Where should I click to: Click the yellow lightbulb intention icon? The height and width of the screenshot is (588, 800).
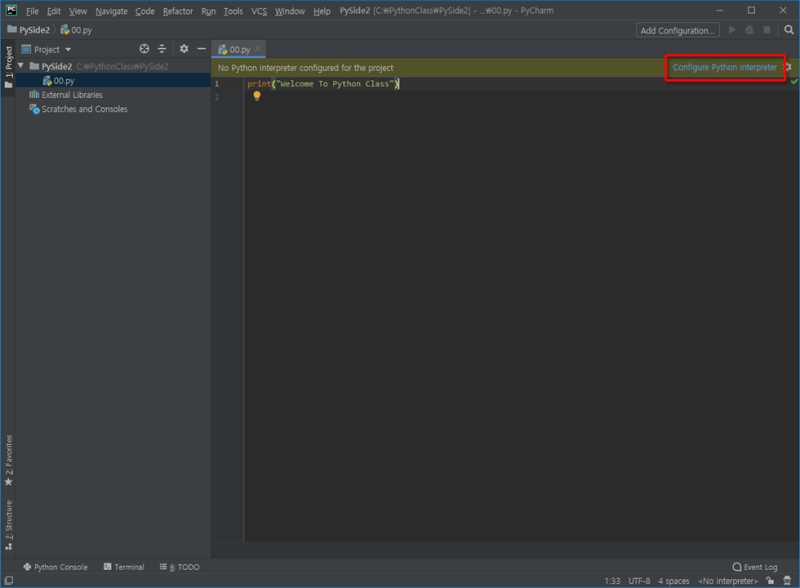(x=257, y=96)
